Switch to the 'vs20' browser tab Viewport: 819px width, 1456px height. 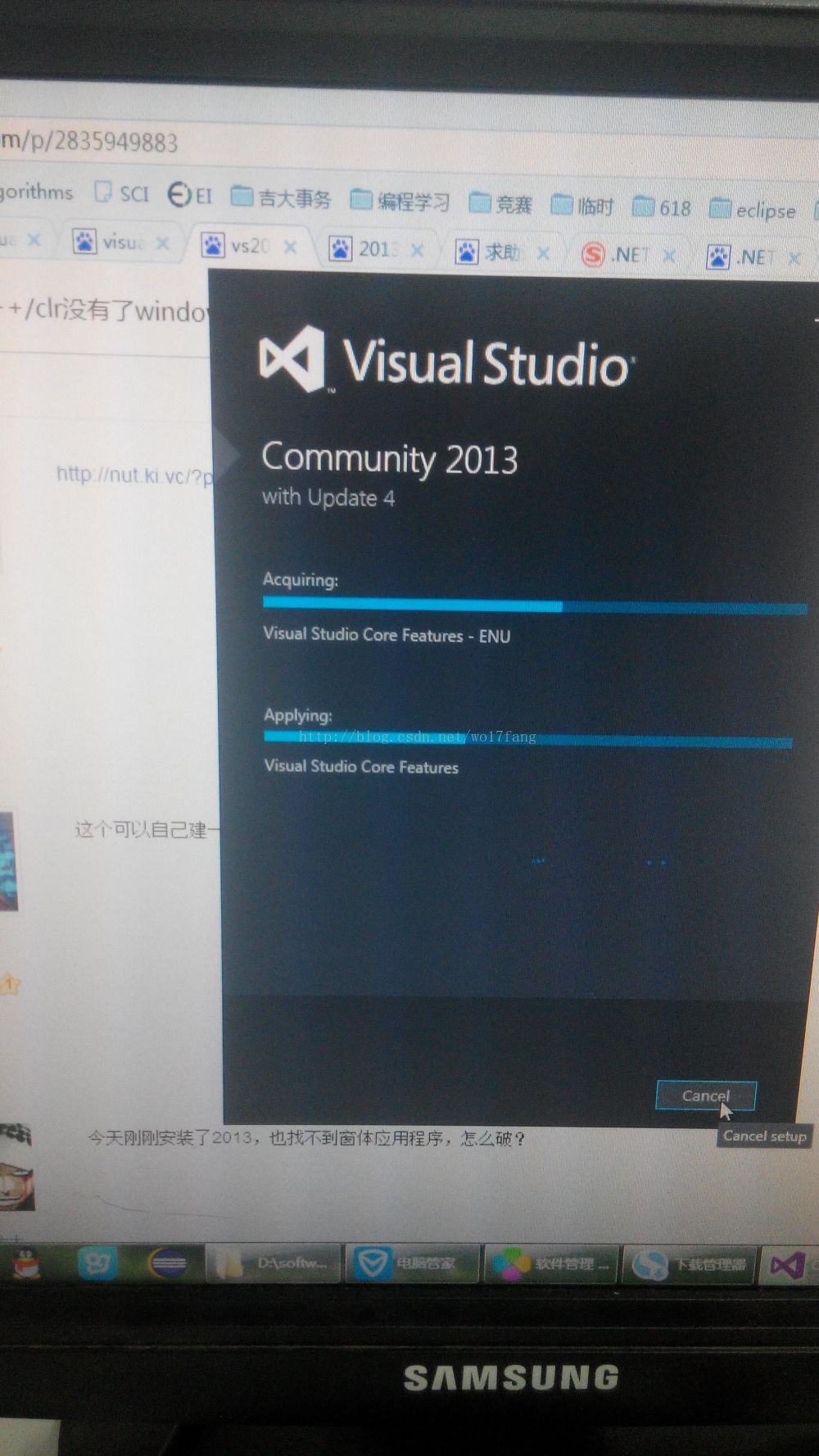(x=249, y=246)
